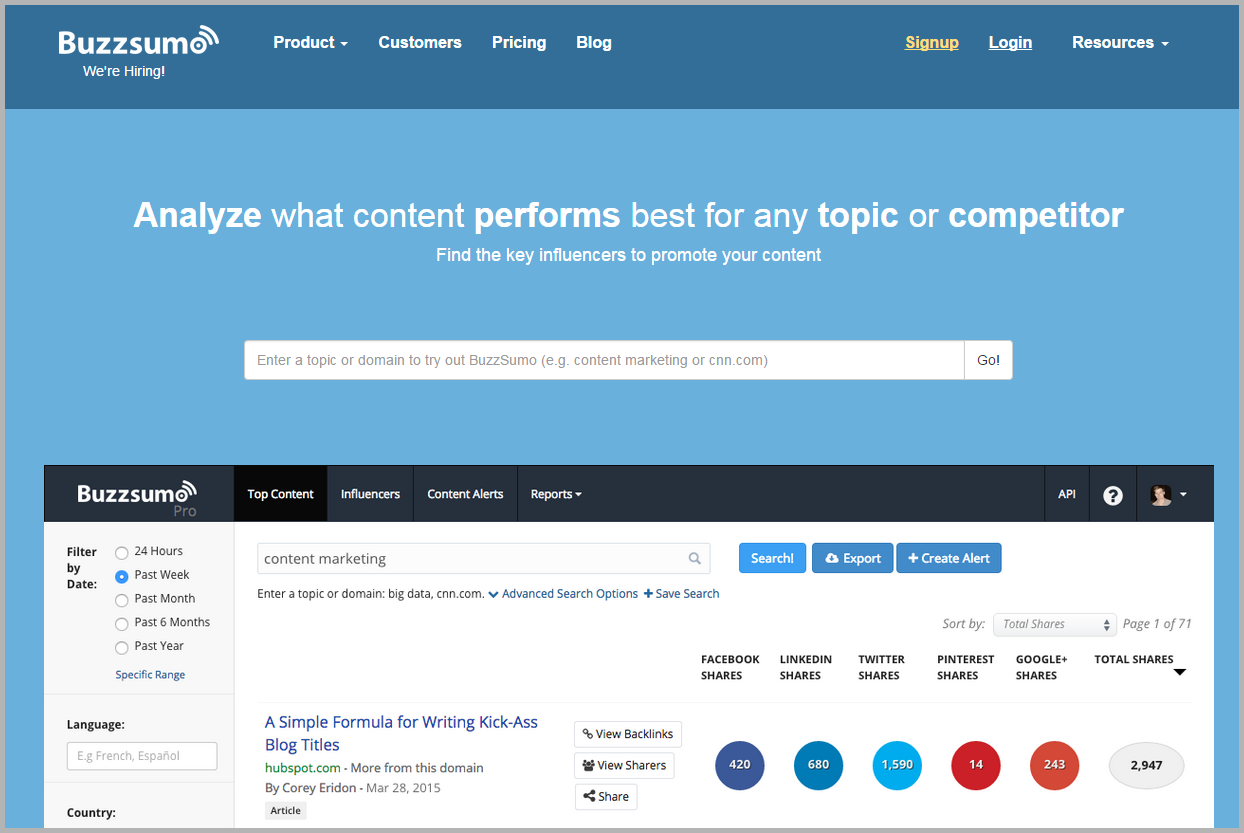Click the Search! button
This screenshot has width=1244, height=833.
[x=772, y=558]
